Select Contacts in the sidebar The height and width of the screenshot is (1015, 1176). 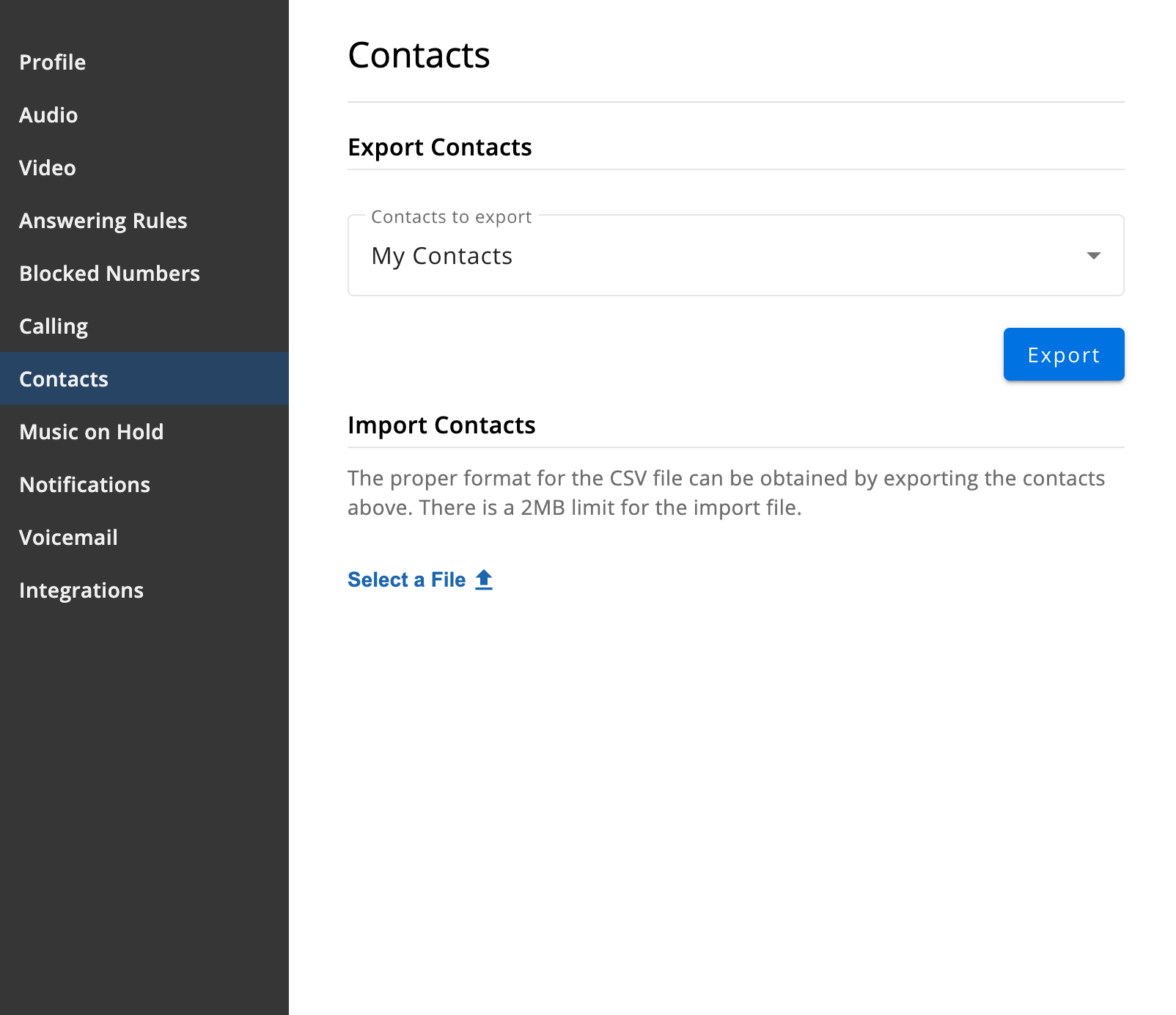144,378
